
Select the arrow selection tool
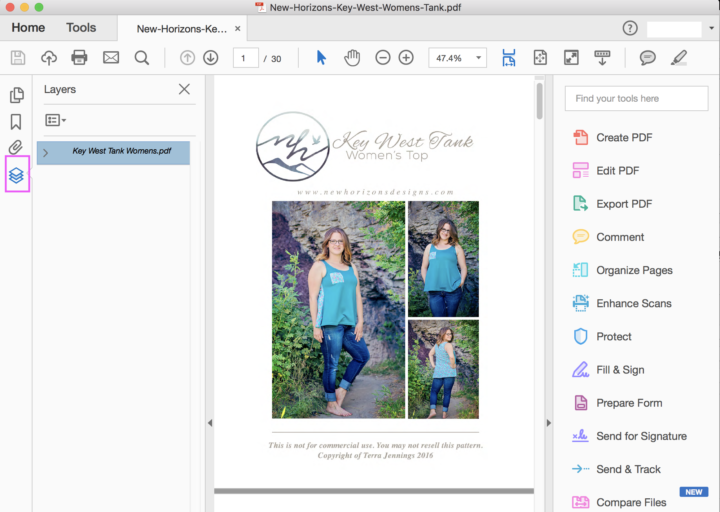321,57
